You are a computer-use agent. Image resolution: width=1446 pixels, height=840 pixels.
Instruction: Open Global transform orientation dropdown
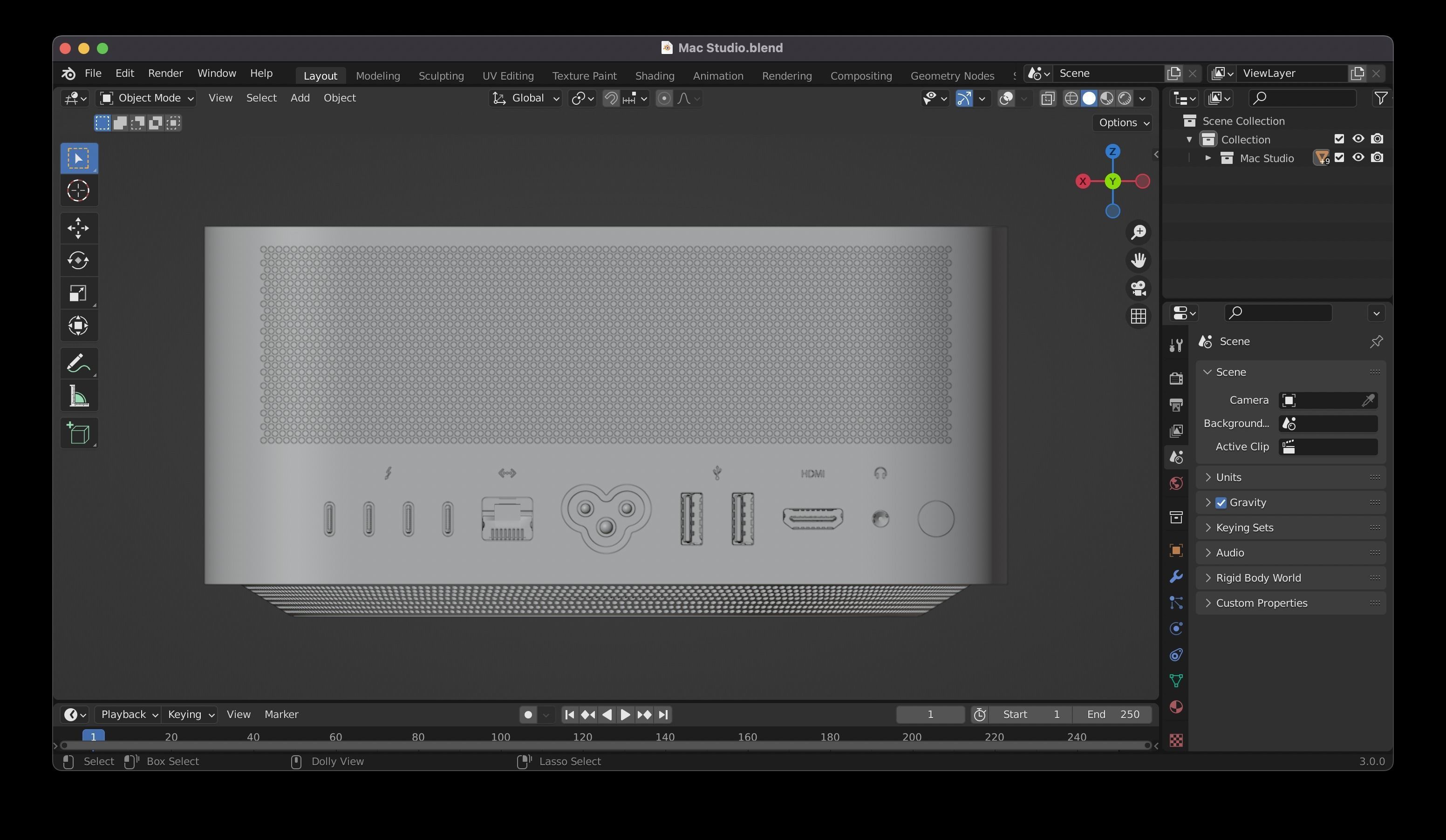click(x=525, y=99)
